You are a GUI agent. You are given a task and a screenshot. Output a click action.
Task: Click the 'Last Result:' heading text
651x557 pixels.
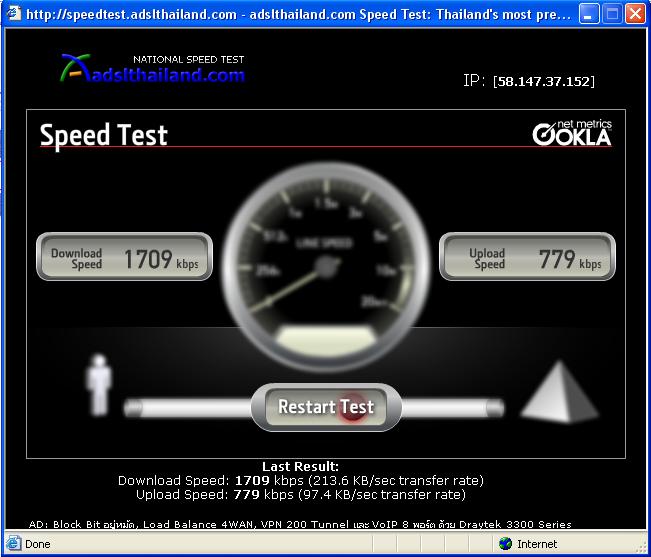pos(301,467)
